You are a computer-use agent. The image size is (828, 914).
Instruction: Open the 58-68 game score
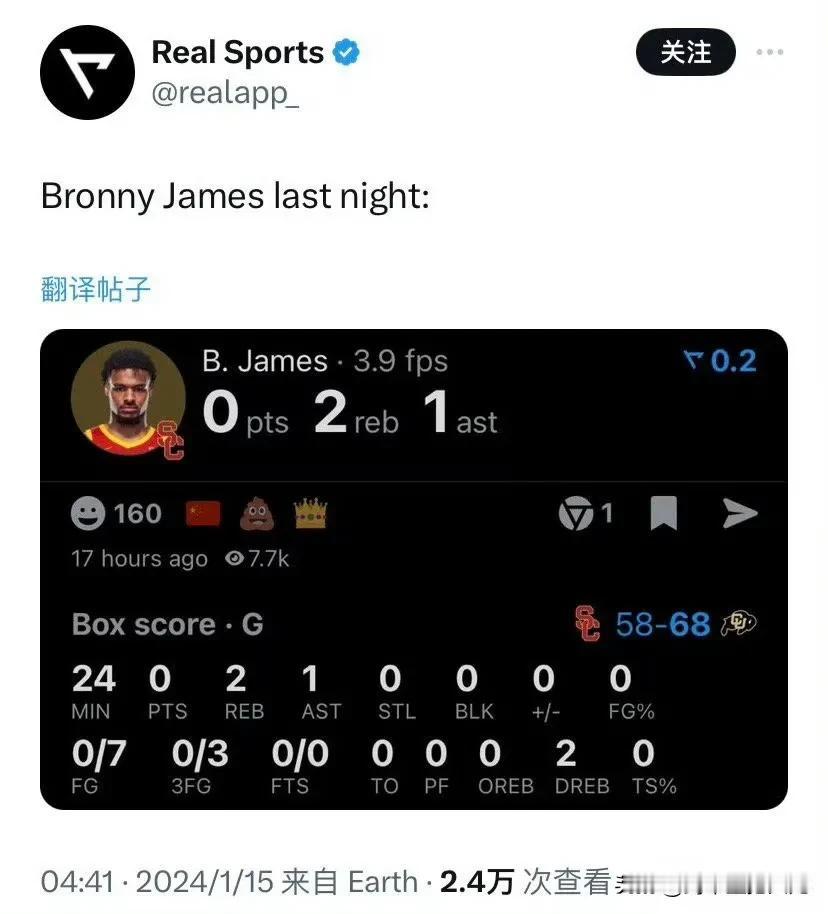click(663, 624)
